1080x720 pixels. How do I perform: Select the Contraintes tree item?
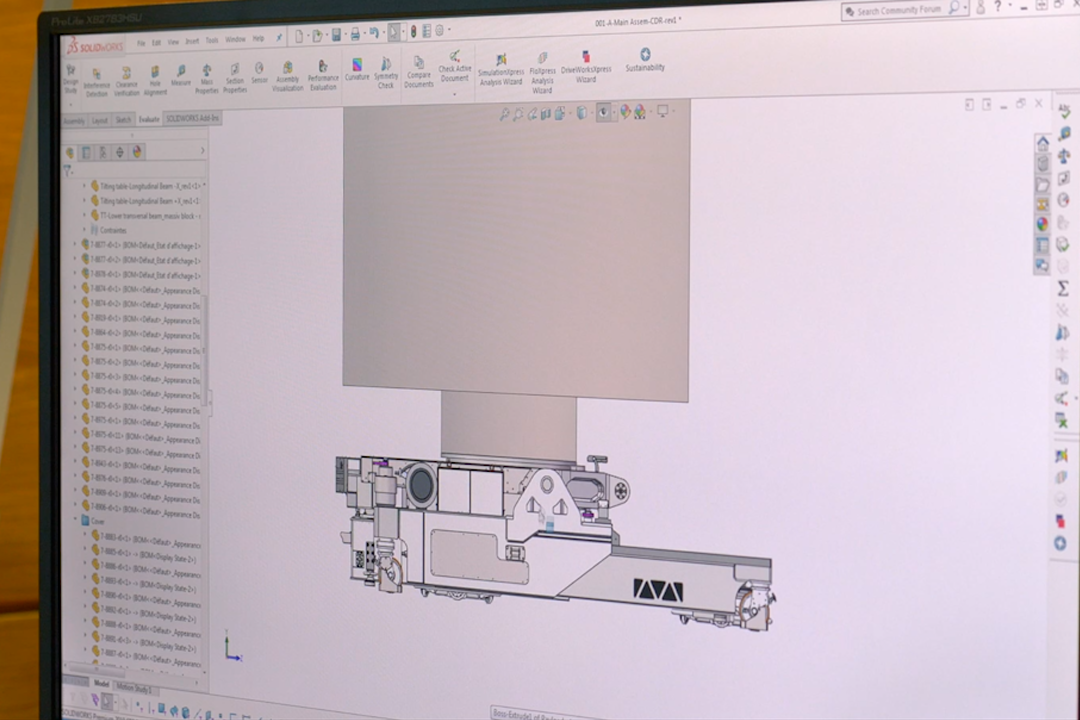pos(113,230)
